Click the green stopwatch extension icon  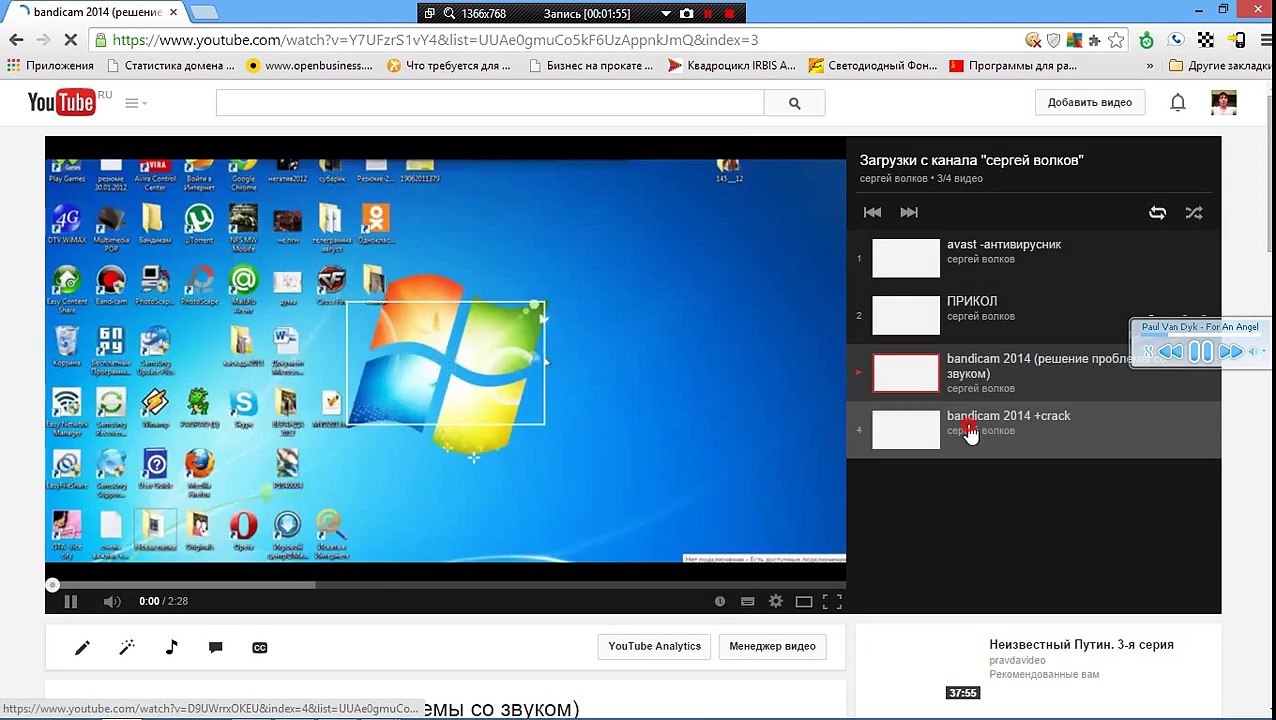[x=1146, y=40]
